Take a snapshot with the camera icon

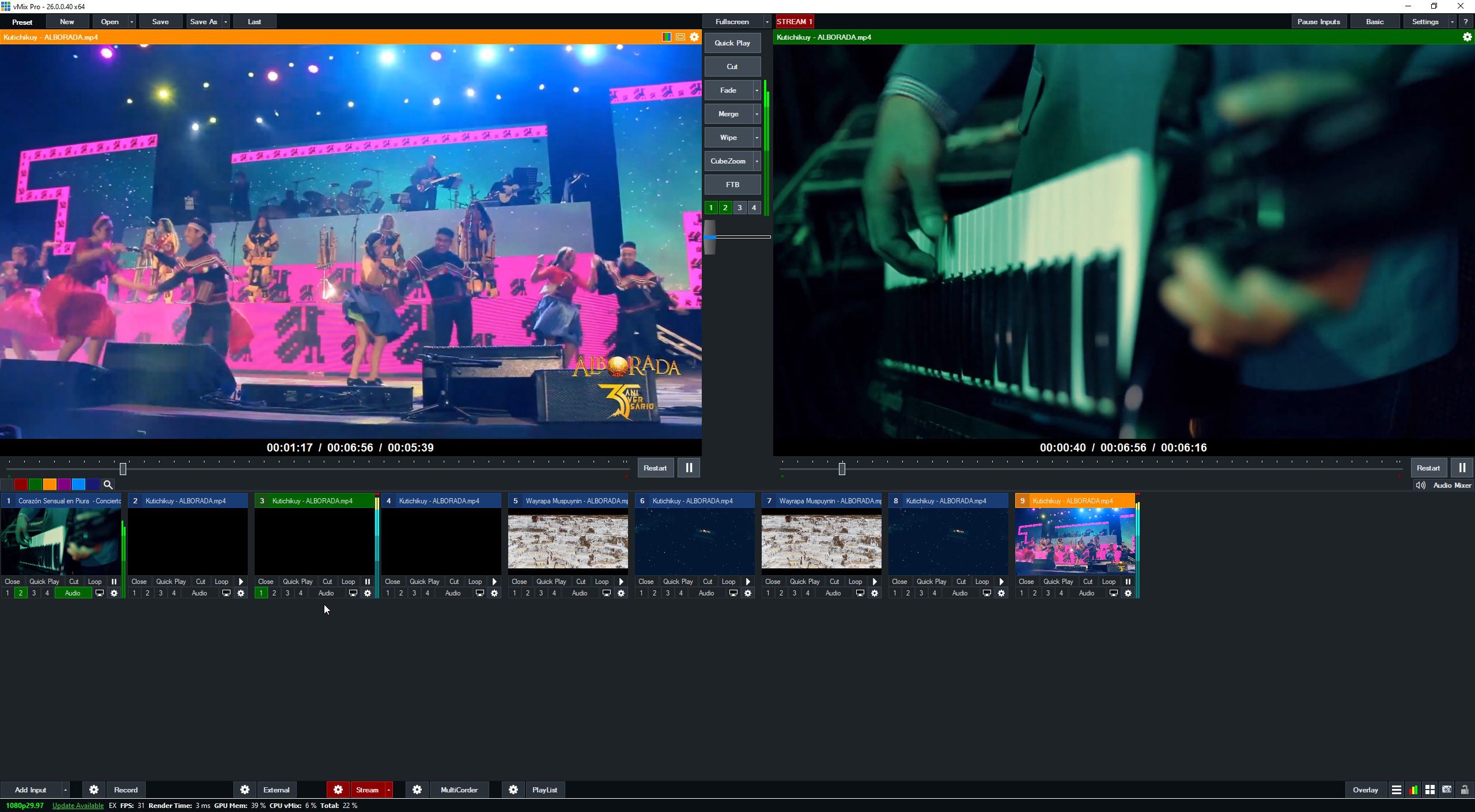pyautogui.click(x=1447, y=790)
